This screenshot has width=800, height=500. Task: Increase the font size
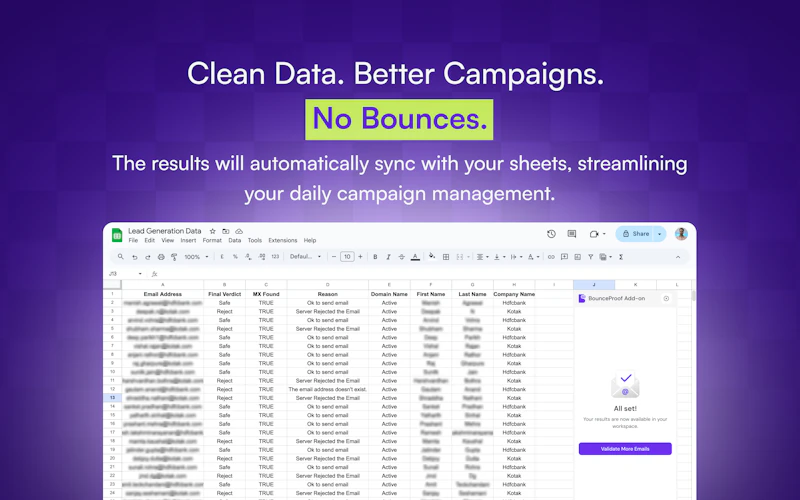[x=360, y=257]
